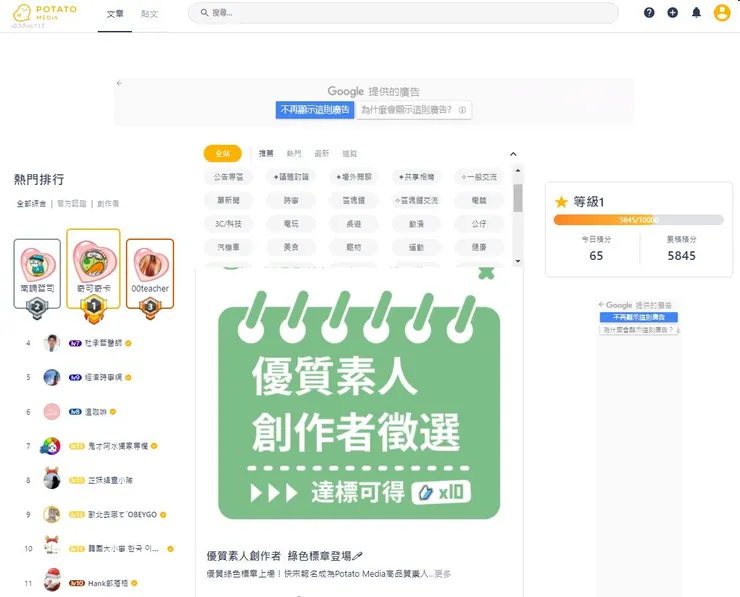Click blue 不再顯示這則廣告 button in top banner
This screenshot has height=597, width=740.
(x=315, y=110)
